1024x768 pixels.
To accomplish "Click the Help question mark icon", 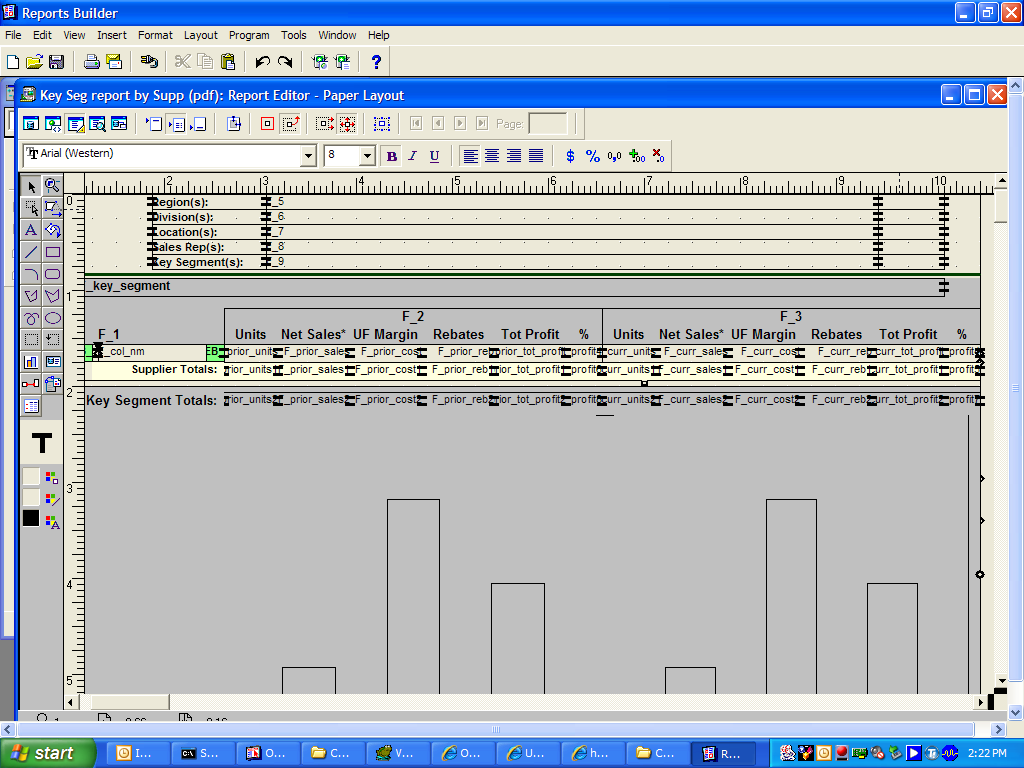I will tap(376, 62).
